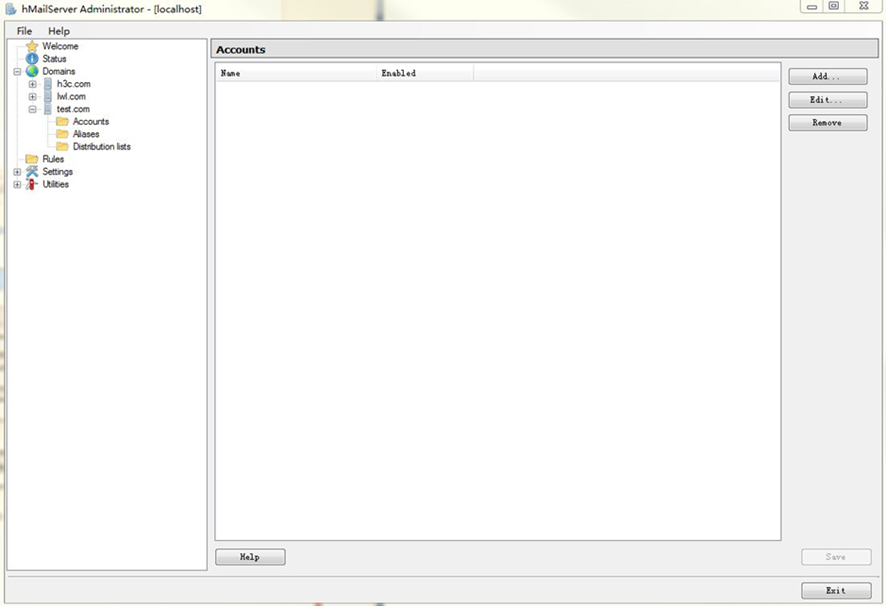The image size is (886, 606).
Task: Select Aliases under test.com
Action: pos(86,134)
